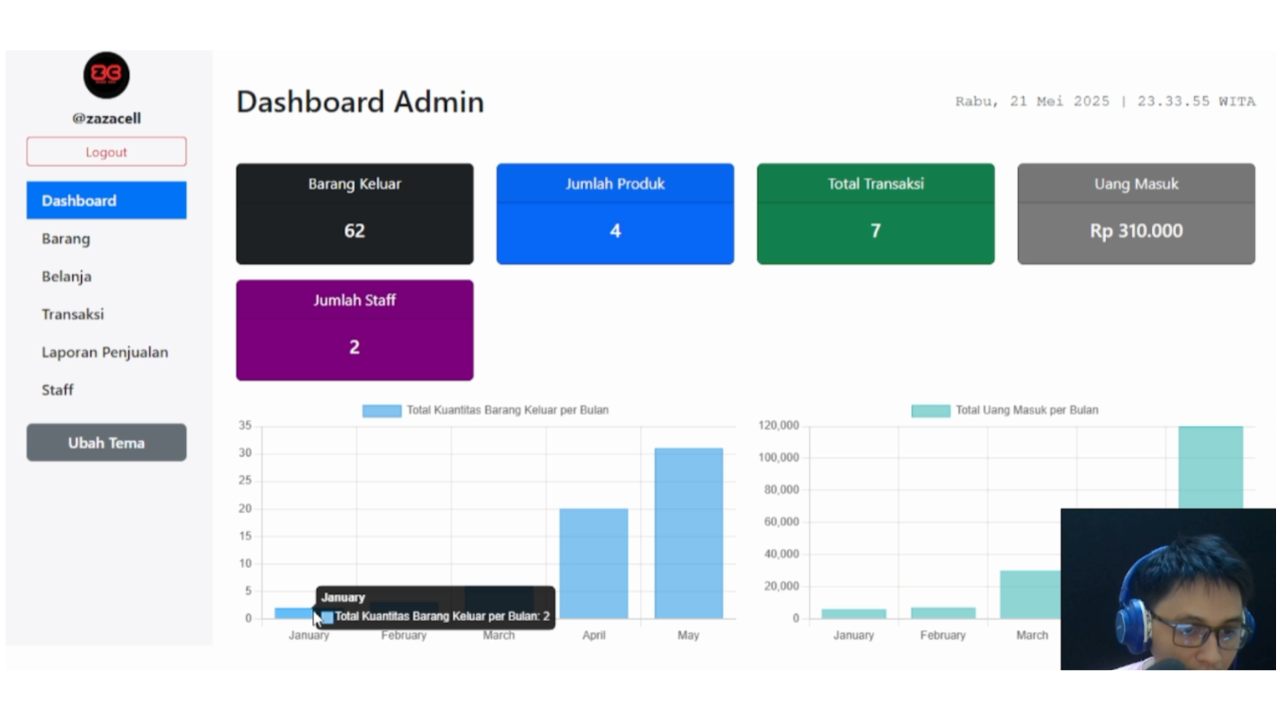Screen dimensions: 1280x720
Task: View the Laporan Penjualan page
Action: [105, 352]
